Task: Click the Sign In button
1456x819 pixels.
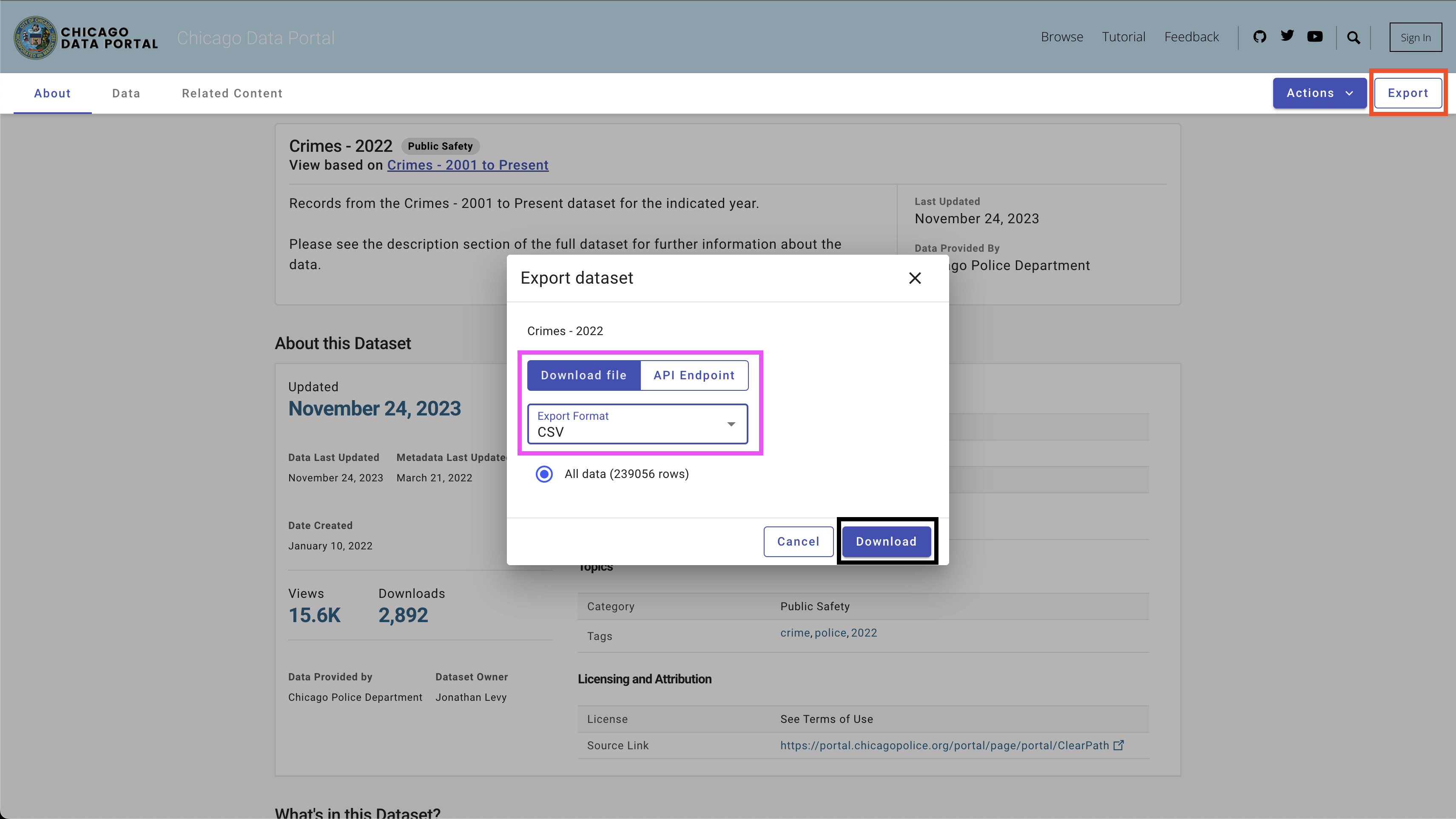Action: pyautogui.click(x=1415, y=37)
